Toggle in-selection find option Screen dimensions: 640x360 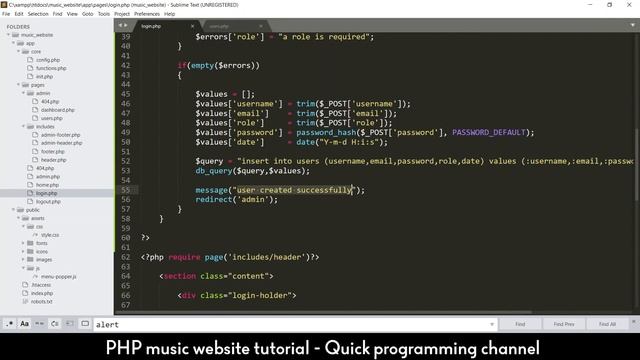coord(70,324)
